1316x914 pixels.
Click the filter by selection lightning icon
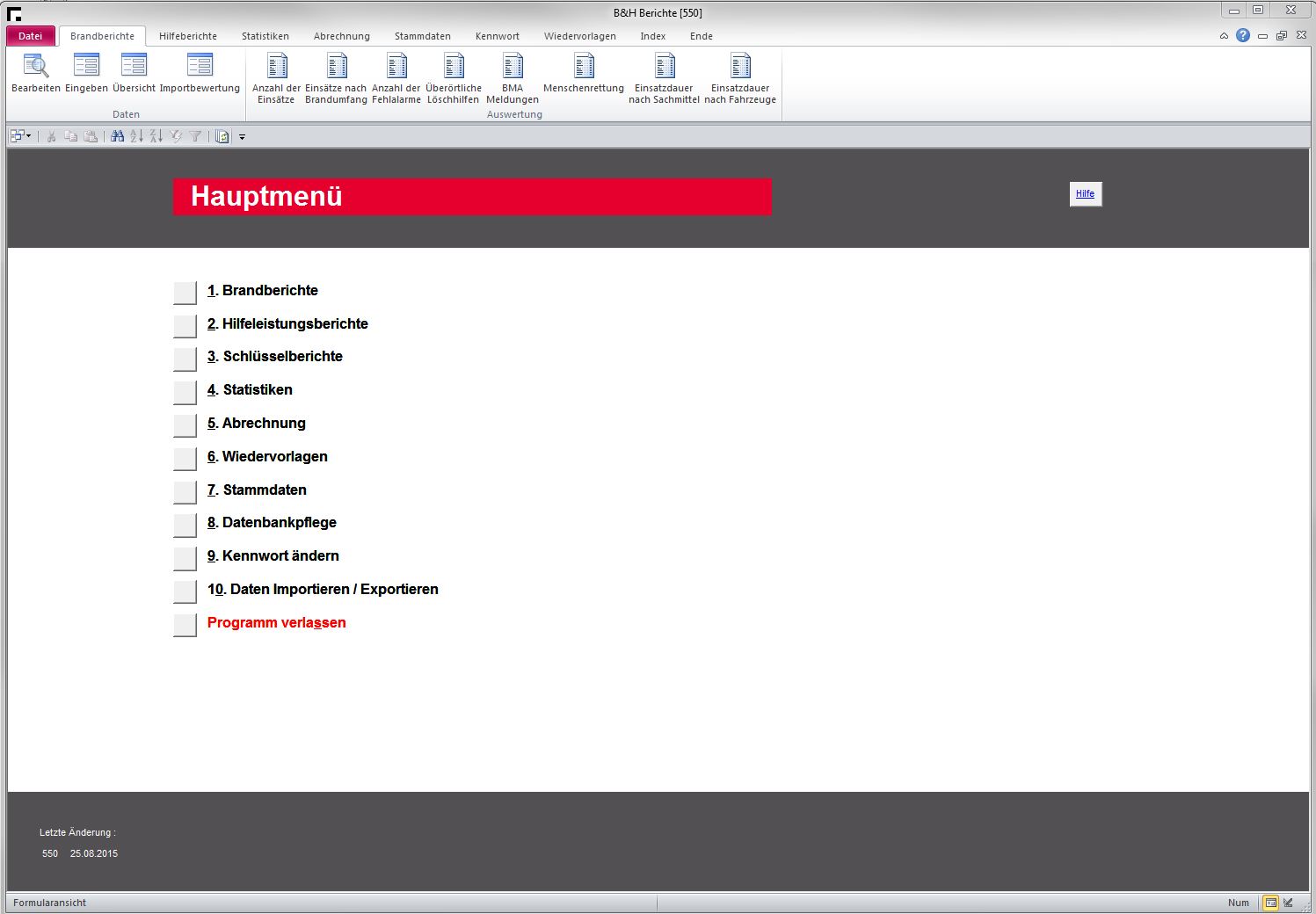point(176,136)
